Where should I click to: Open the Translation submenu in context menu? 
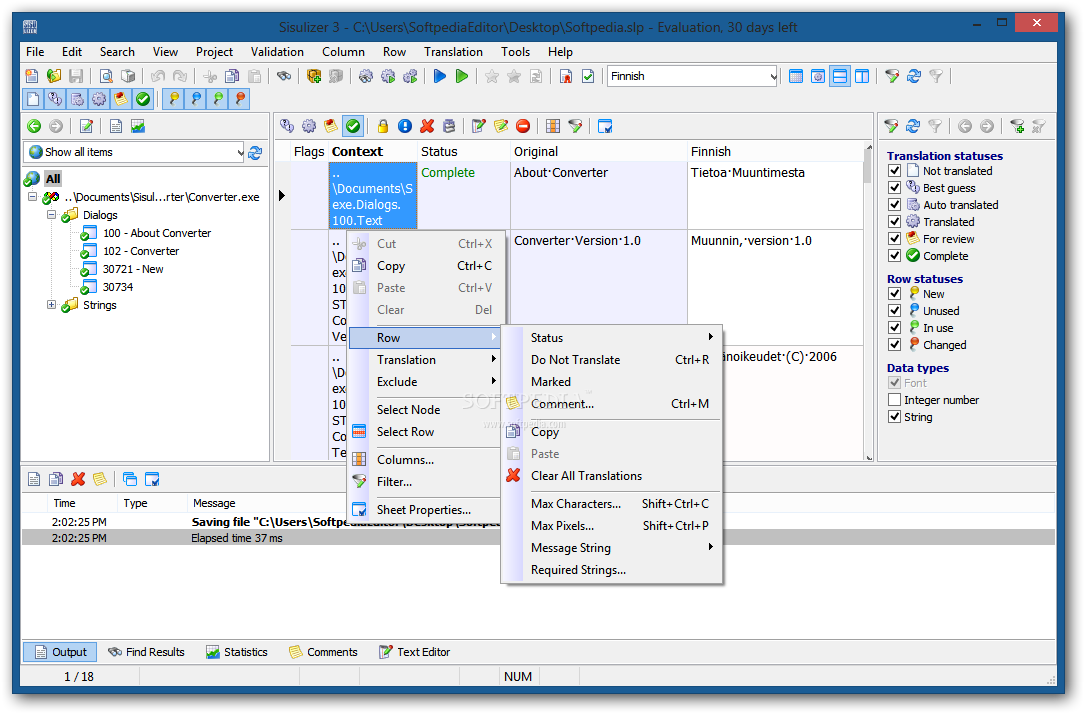[x=425, y=360]
